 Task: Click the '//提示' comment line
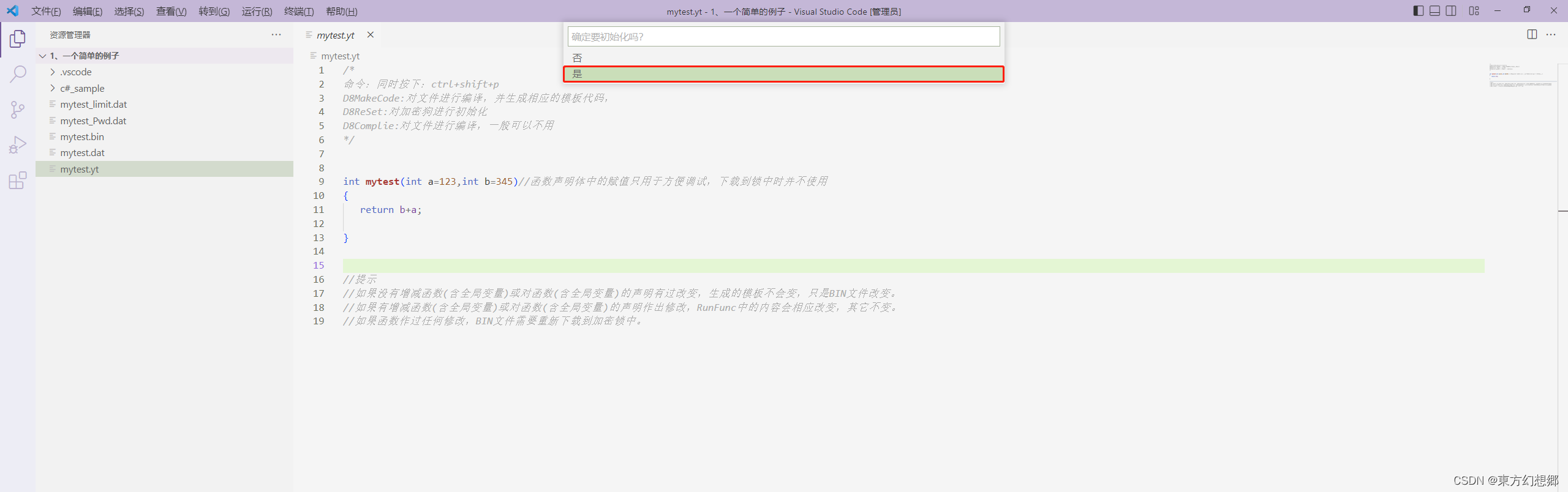(360, 280)
